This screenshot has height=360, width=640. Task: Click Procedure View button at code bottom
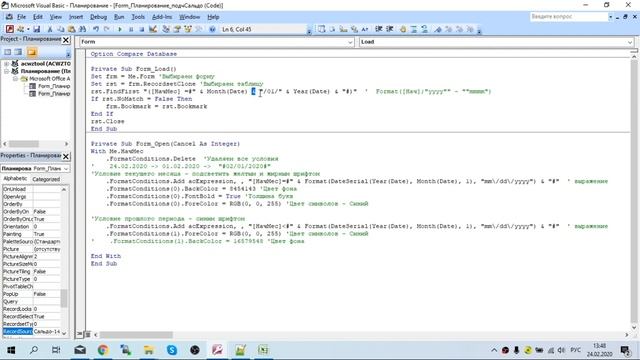[x=80, y=335]
